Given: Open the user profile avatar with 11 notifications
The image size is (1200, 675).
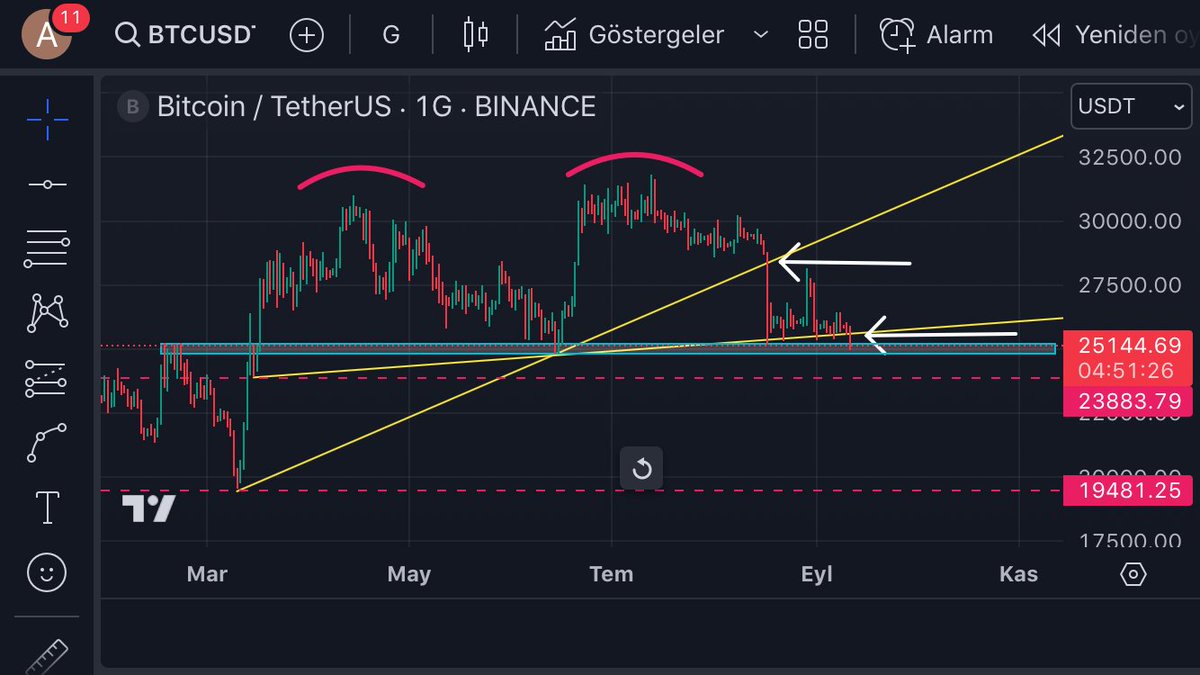Looking at the screenshot, I should pos(49,33).
